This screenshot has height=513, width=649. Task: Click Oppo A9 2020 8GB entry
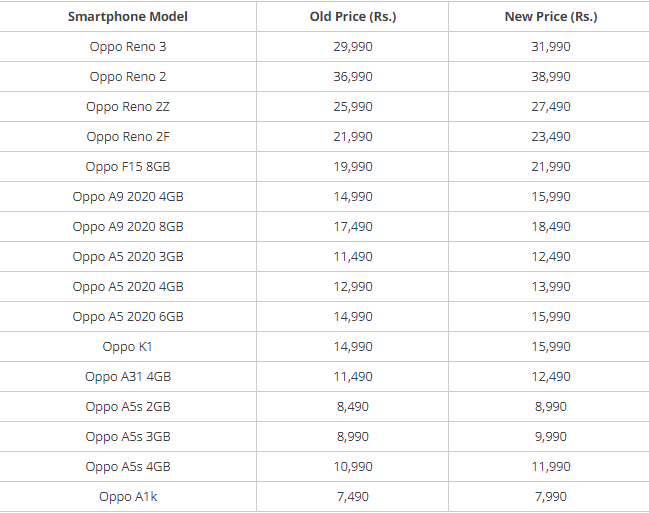point(128,227)
